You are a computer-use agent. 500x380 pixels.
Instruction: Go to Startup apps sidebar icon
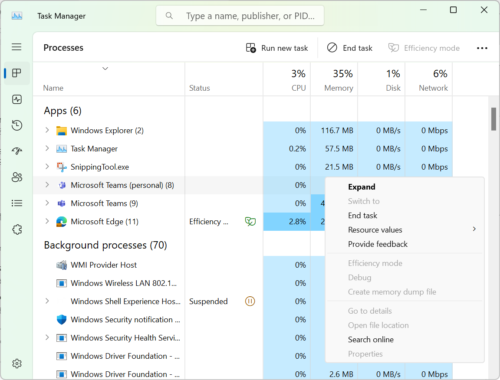(x=17, y=151)
